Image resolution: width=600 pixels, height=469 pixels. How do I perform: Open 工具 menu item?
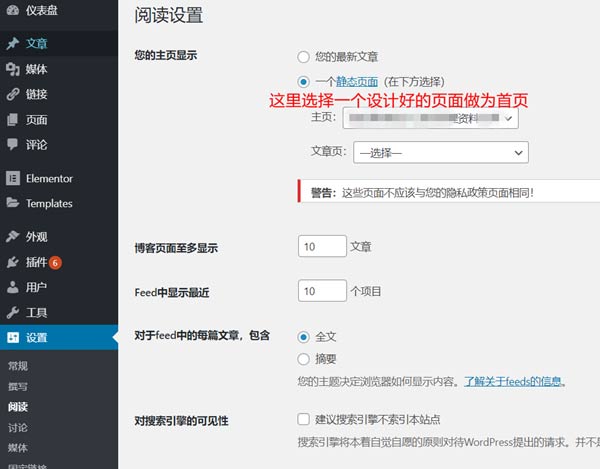point(59,313)
